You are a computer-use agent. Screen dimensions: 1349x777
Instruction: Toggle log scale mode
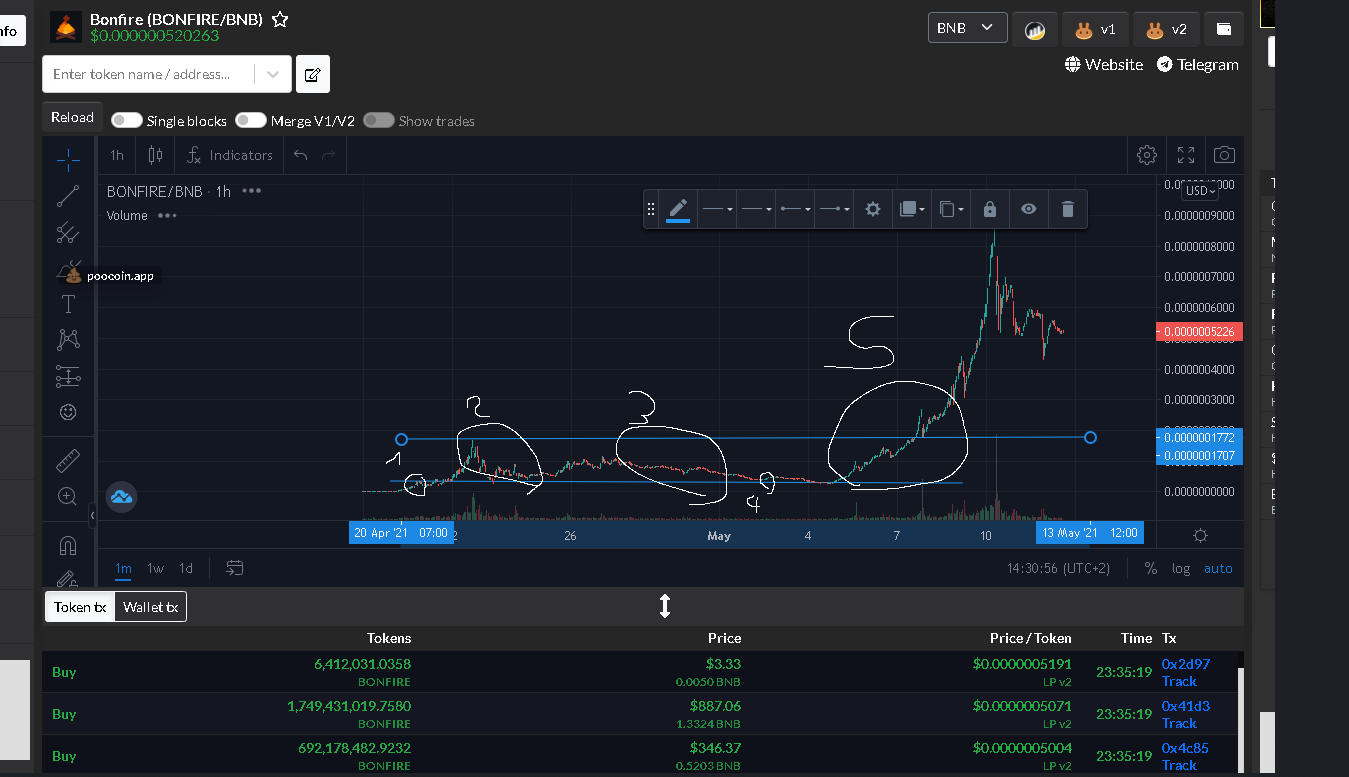(1181, 568)
